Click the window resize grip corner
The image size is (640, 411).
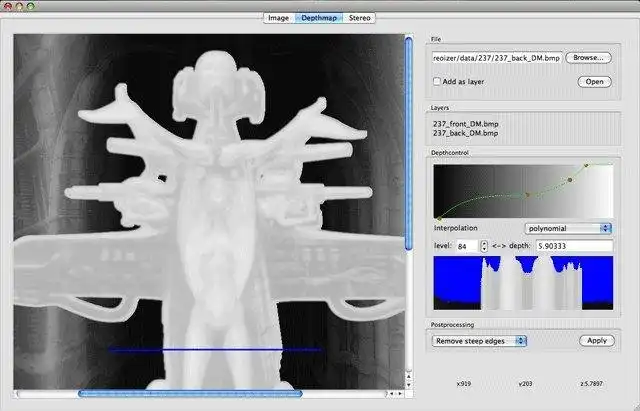coord(636,407)
